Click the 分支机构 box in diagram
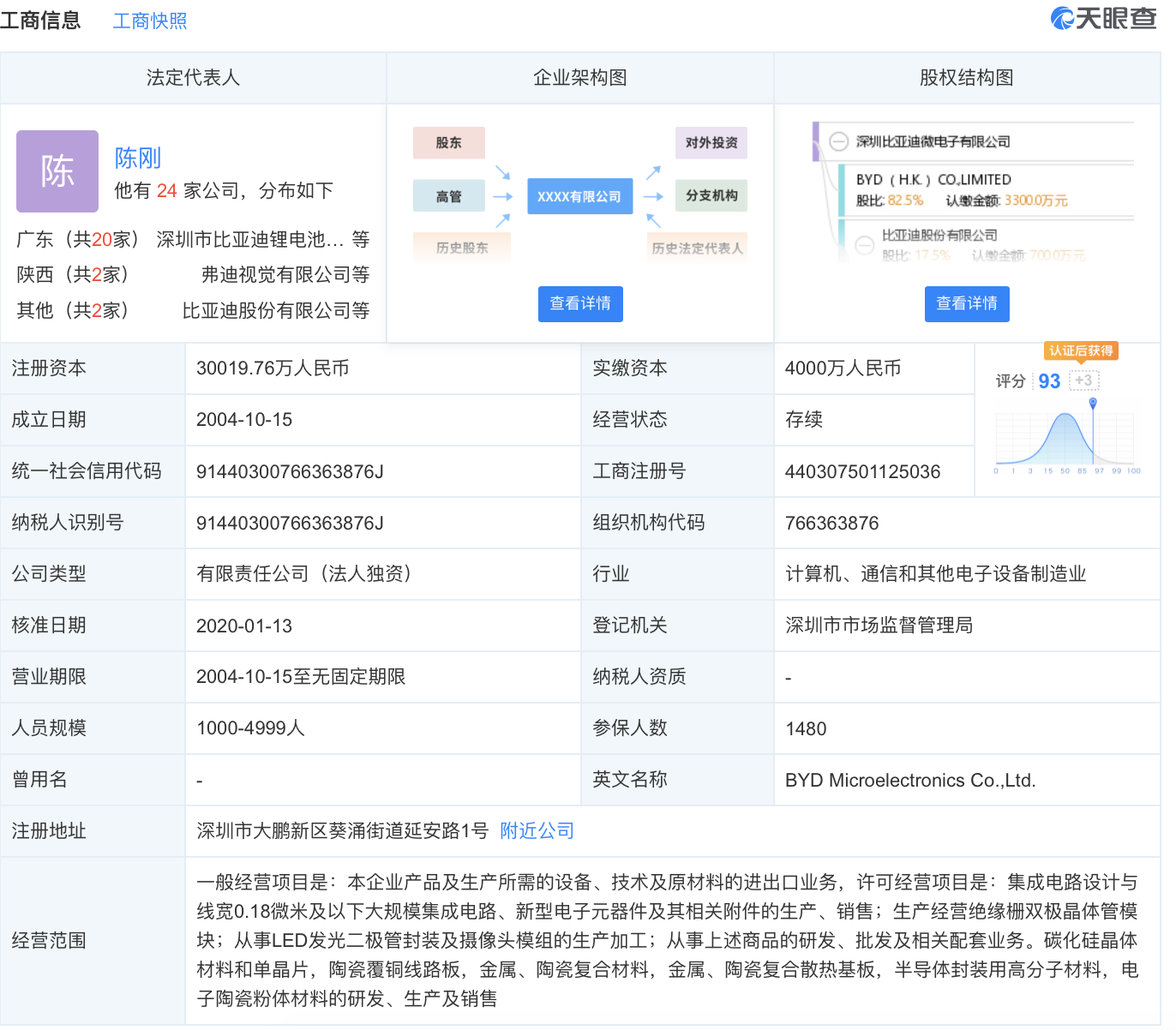 (x=711, y=195)
